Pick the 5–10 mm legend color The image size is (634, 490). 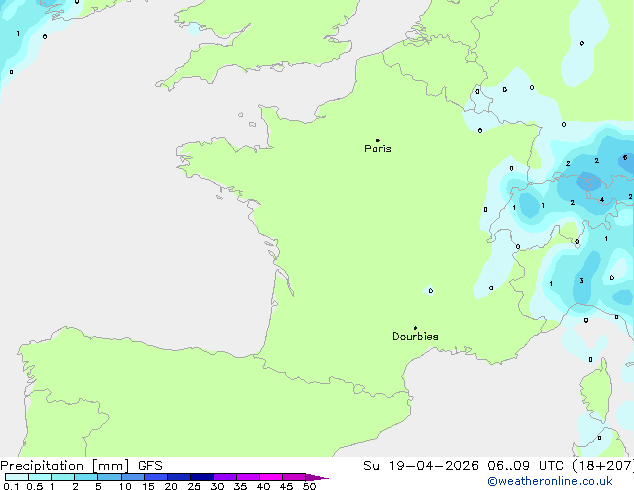coord(109,477)
